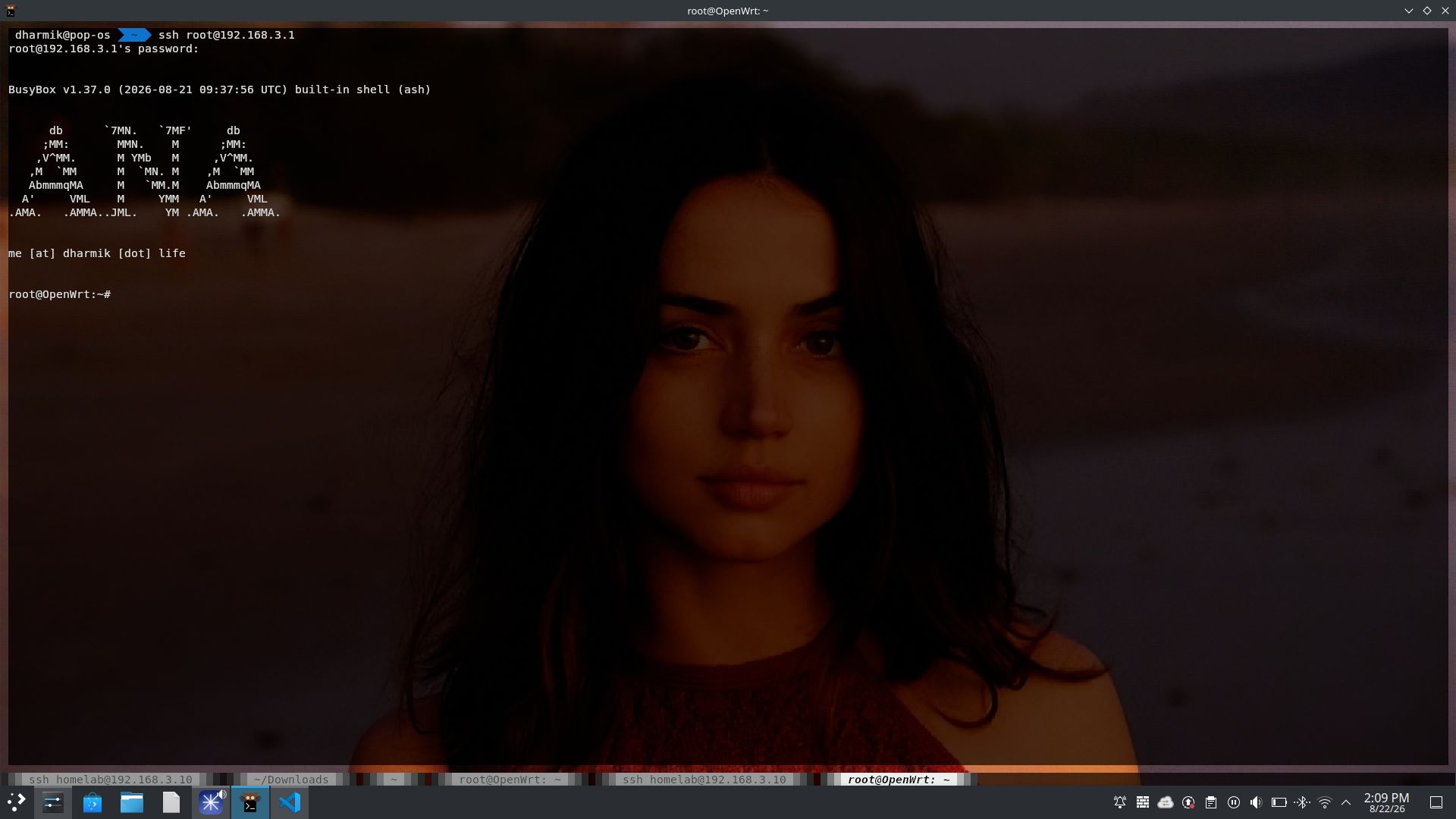Minimize the window using the title bar chevron

point(1409,11)
